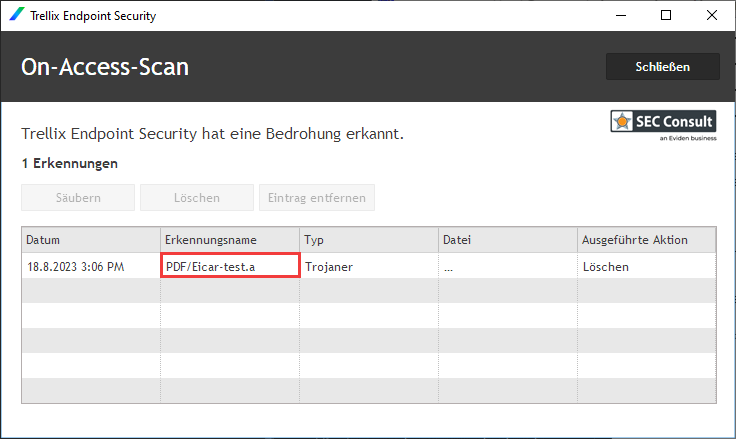Image resolution: width=736 pixels, height=439 pixels.
Task: Click the Löschen action cell in row
Action: click(647, 267)
